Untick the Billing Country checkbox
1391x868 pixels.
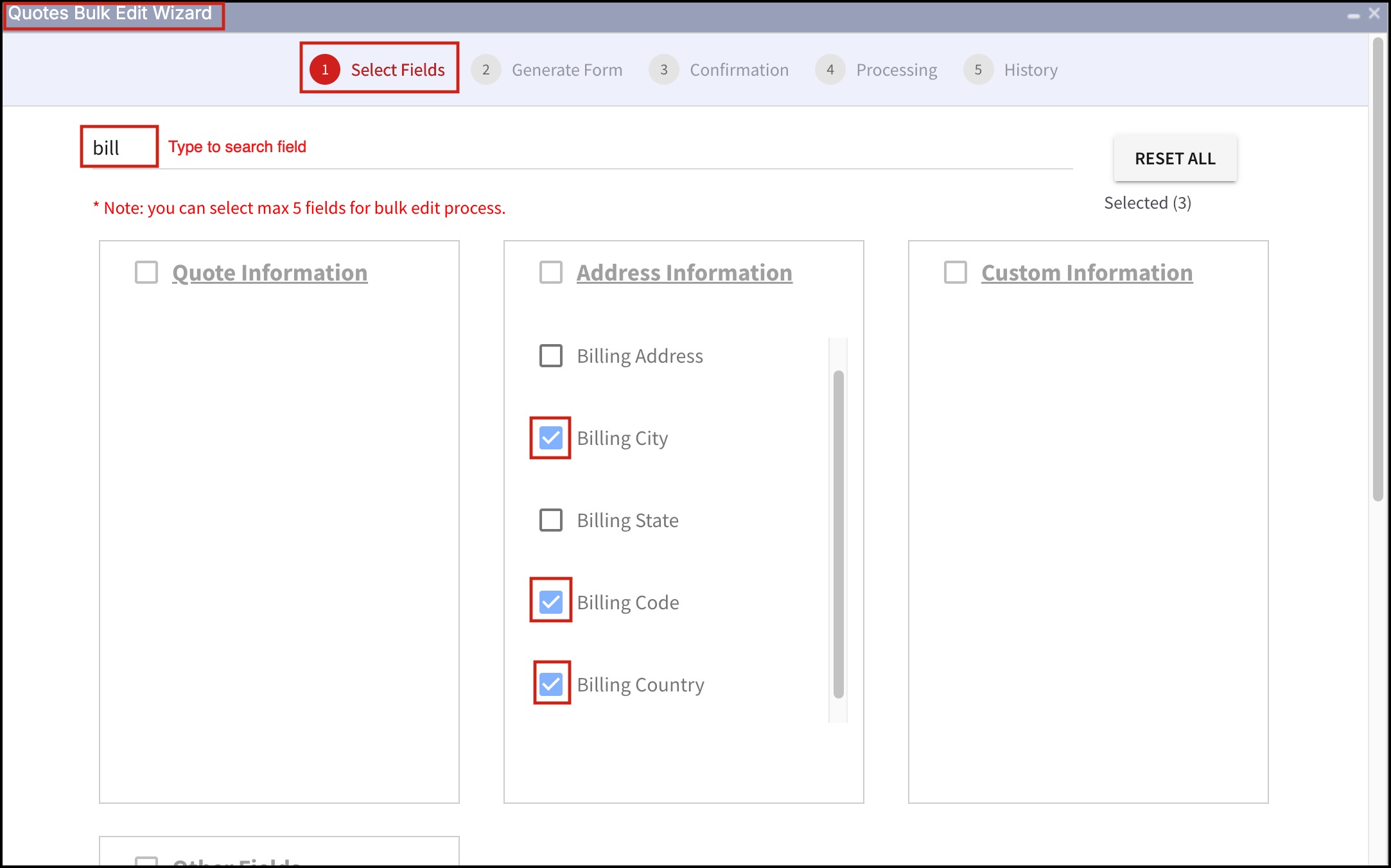click(x=551, y=684)
